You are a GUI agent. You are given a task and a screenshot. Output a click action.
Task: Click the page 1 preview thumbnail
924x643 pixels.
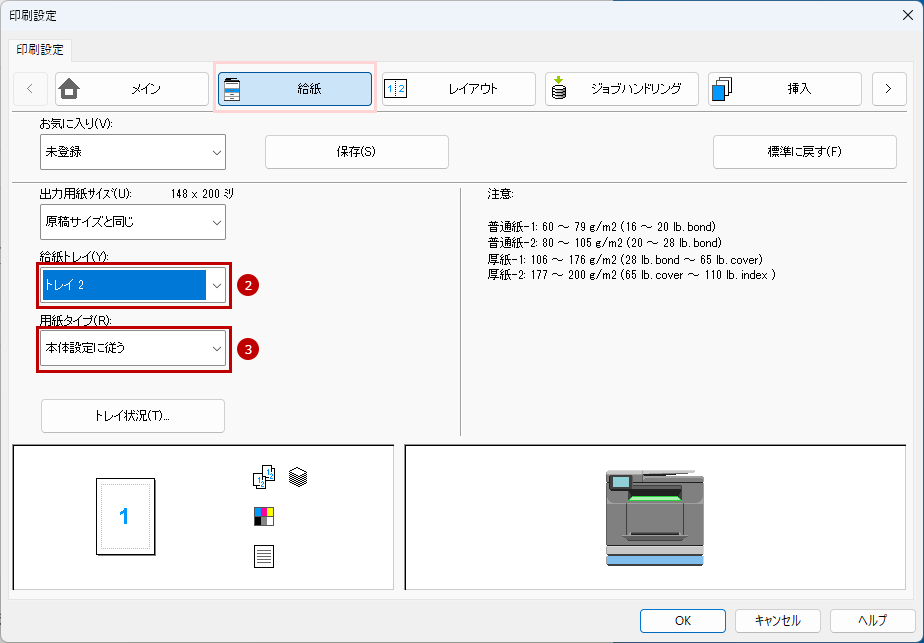point(125,516)
